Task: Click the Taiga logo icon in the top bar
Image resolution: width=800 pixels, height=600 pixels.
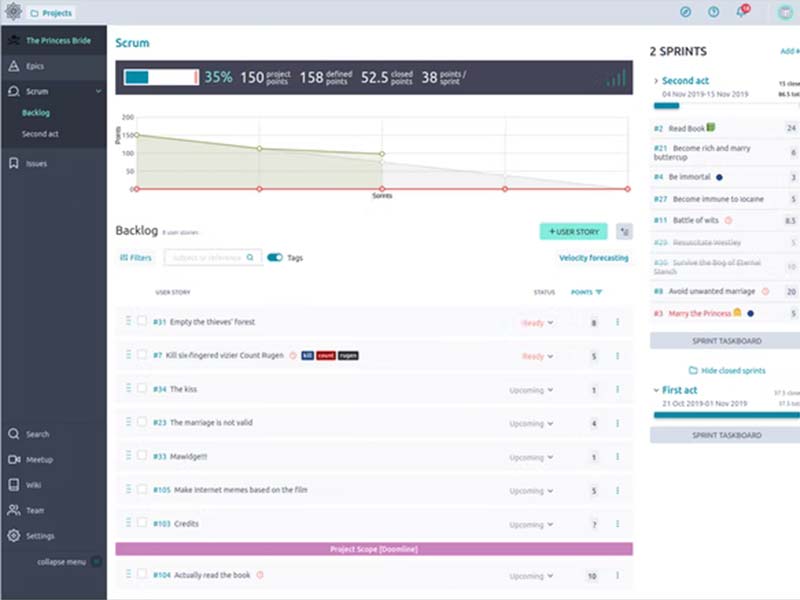Action: tap(14, 11)
